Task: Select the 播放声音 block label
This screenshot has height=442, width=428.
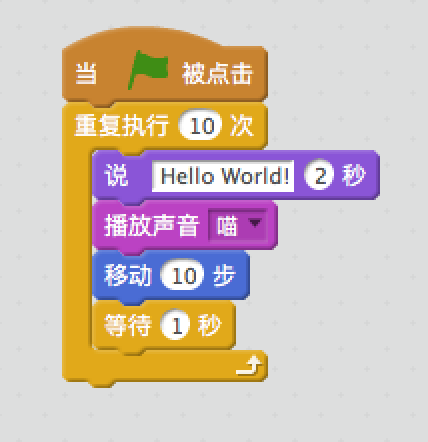Action: 152,225
